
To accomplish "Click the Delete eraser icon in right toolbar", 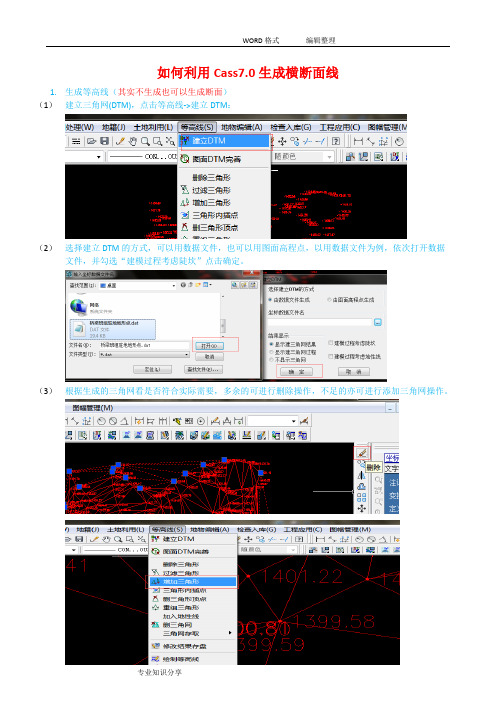I will pyautogui.click(x=362, y=453).
